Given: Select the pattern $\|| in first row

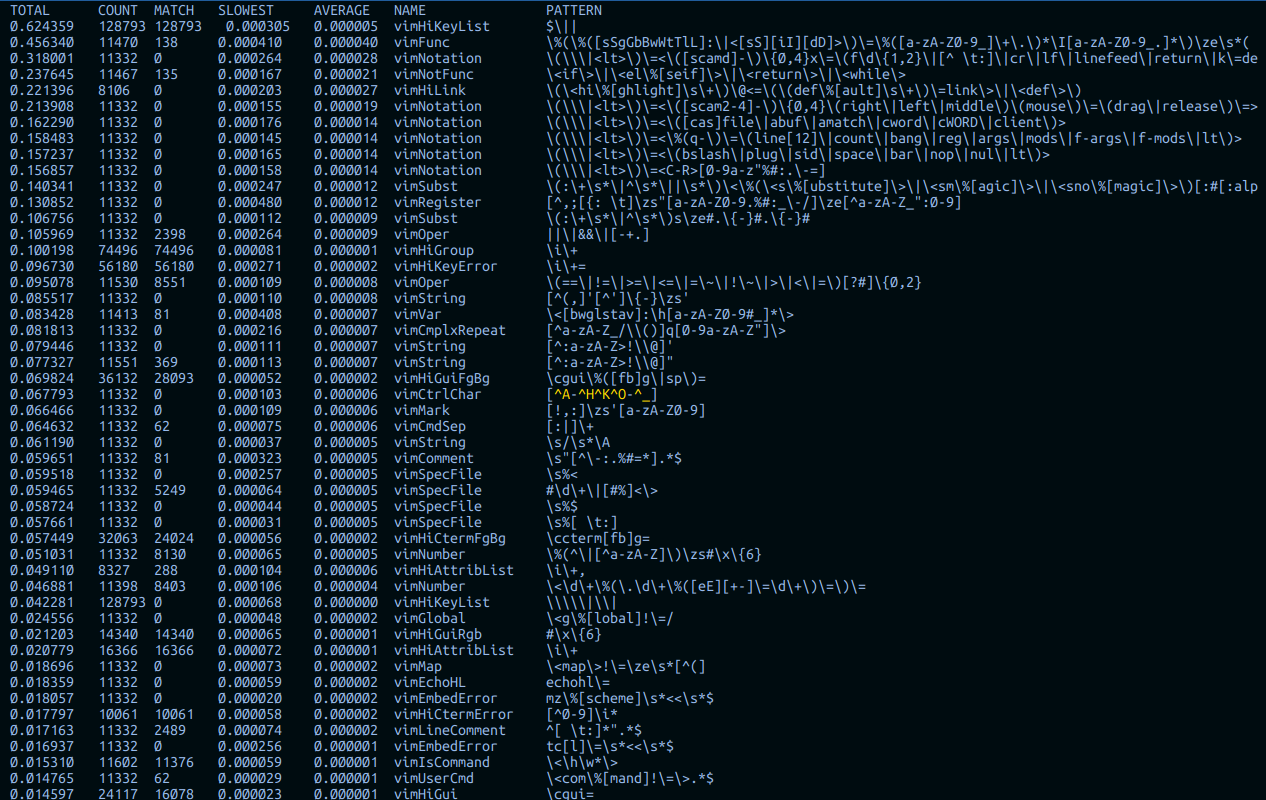Looking at the screenshot, I should click(562, 26).
